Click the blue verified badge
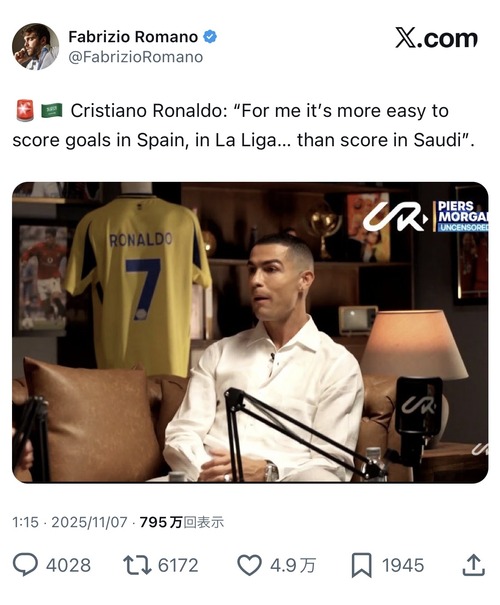This screenshot has height=605, width=500. tap(210, 37)
